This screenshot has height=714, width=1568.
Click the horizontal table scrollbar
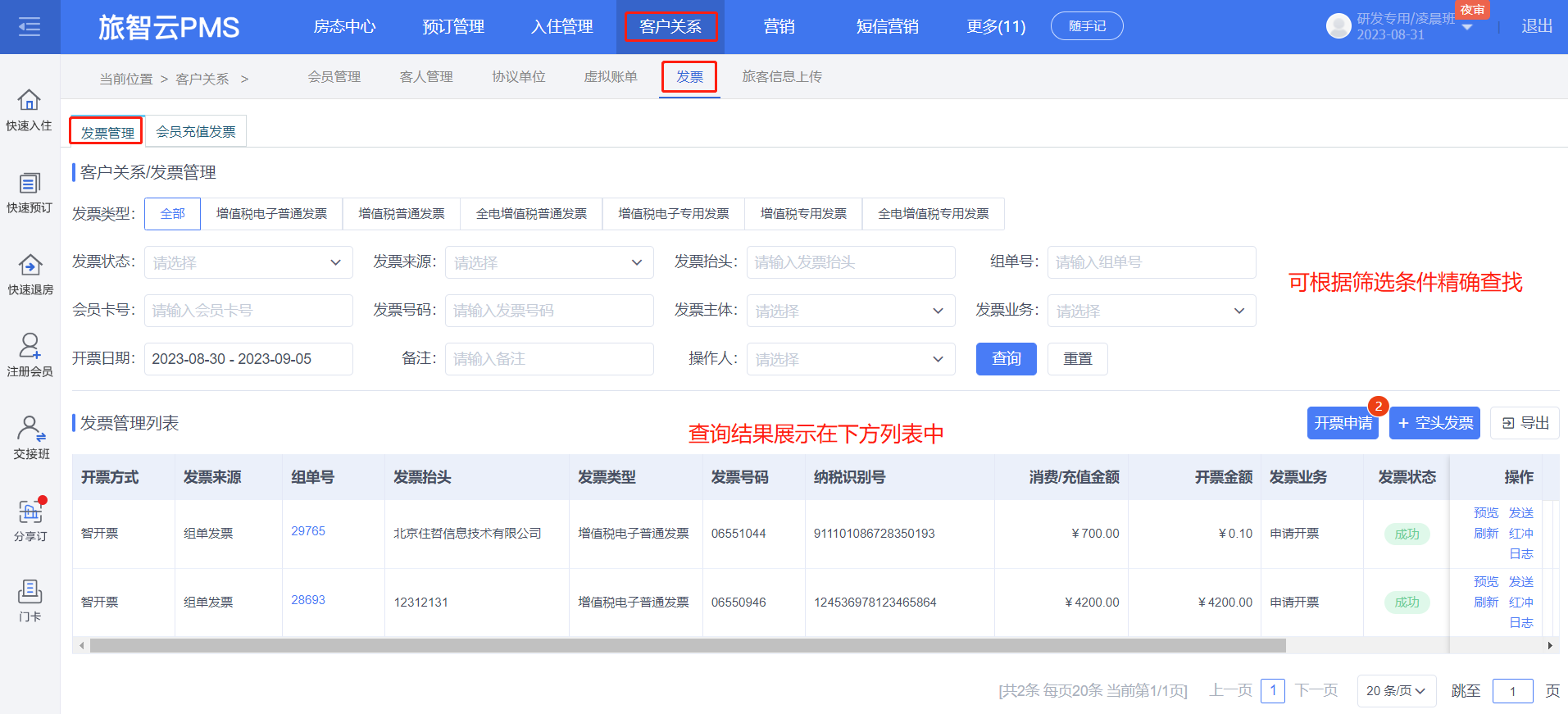coord(688,646)
